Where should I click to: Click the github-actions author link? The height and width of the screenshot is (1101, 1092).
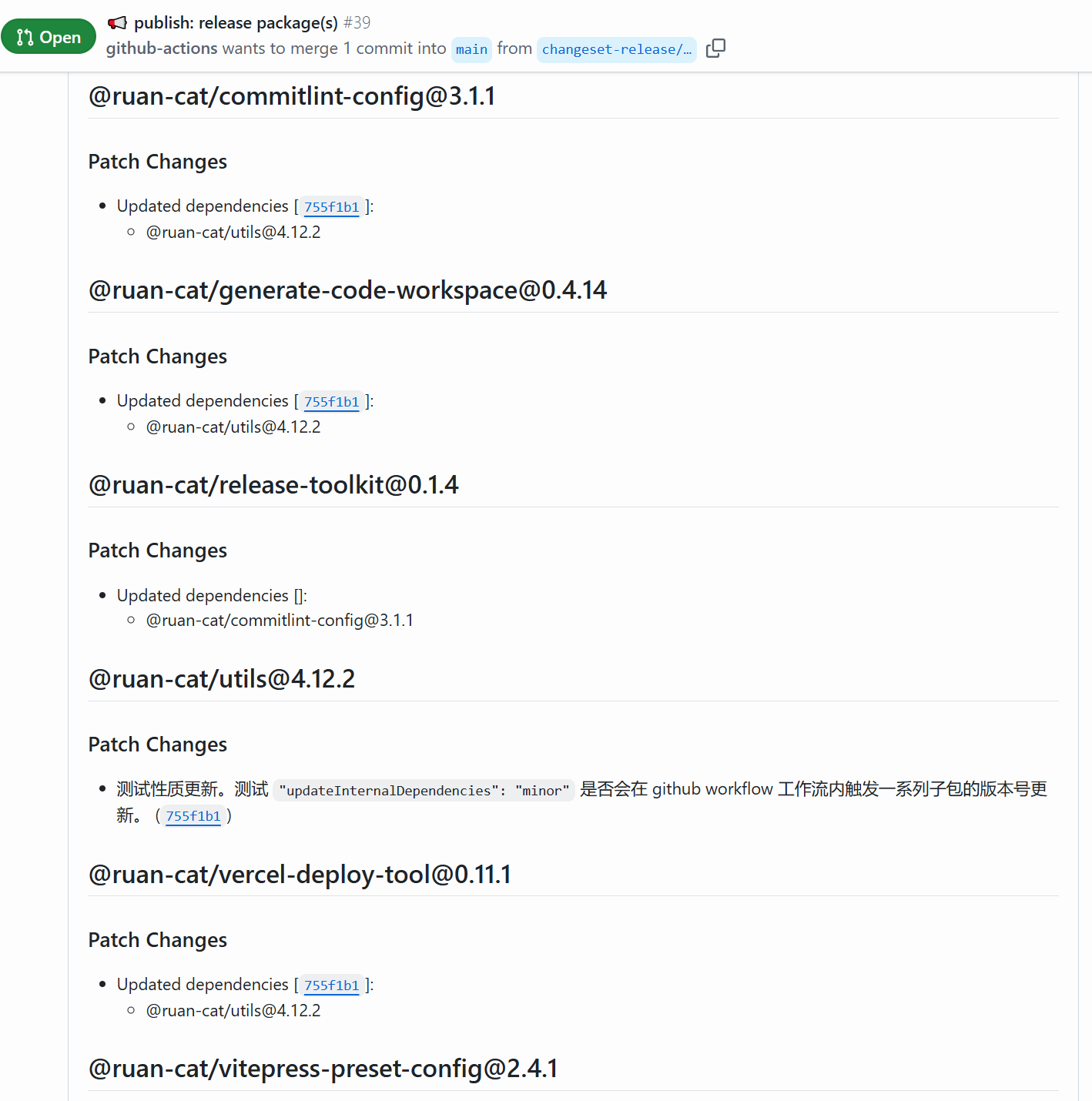[x=162, y=49]
